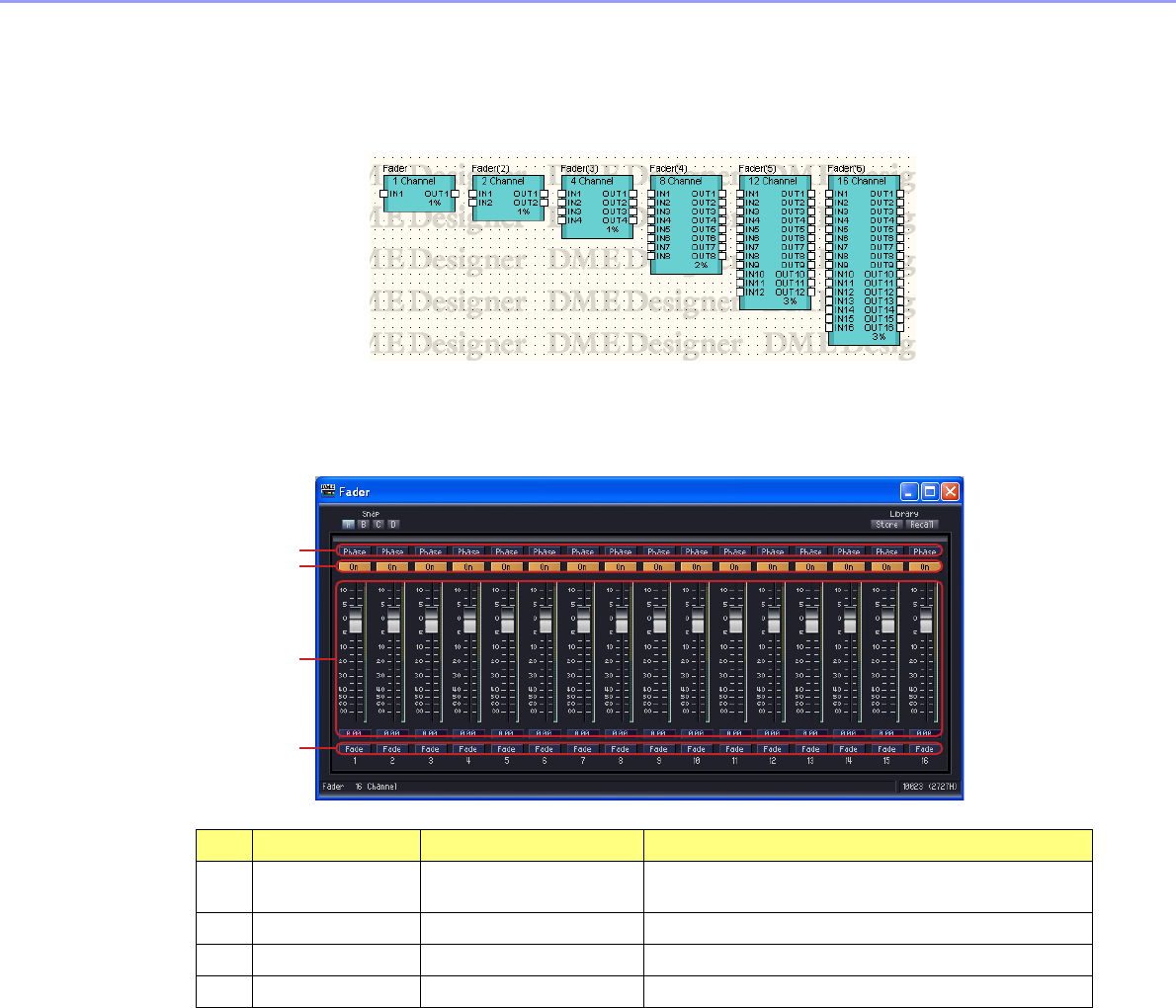Click IN8 port on the 8 Channel fader
This screenshot has height=1008, width=1176.
(x=651, y=256)
